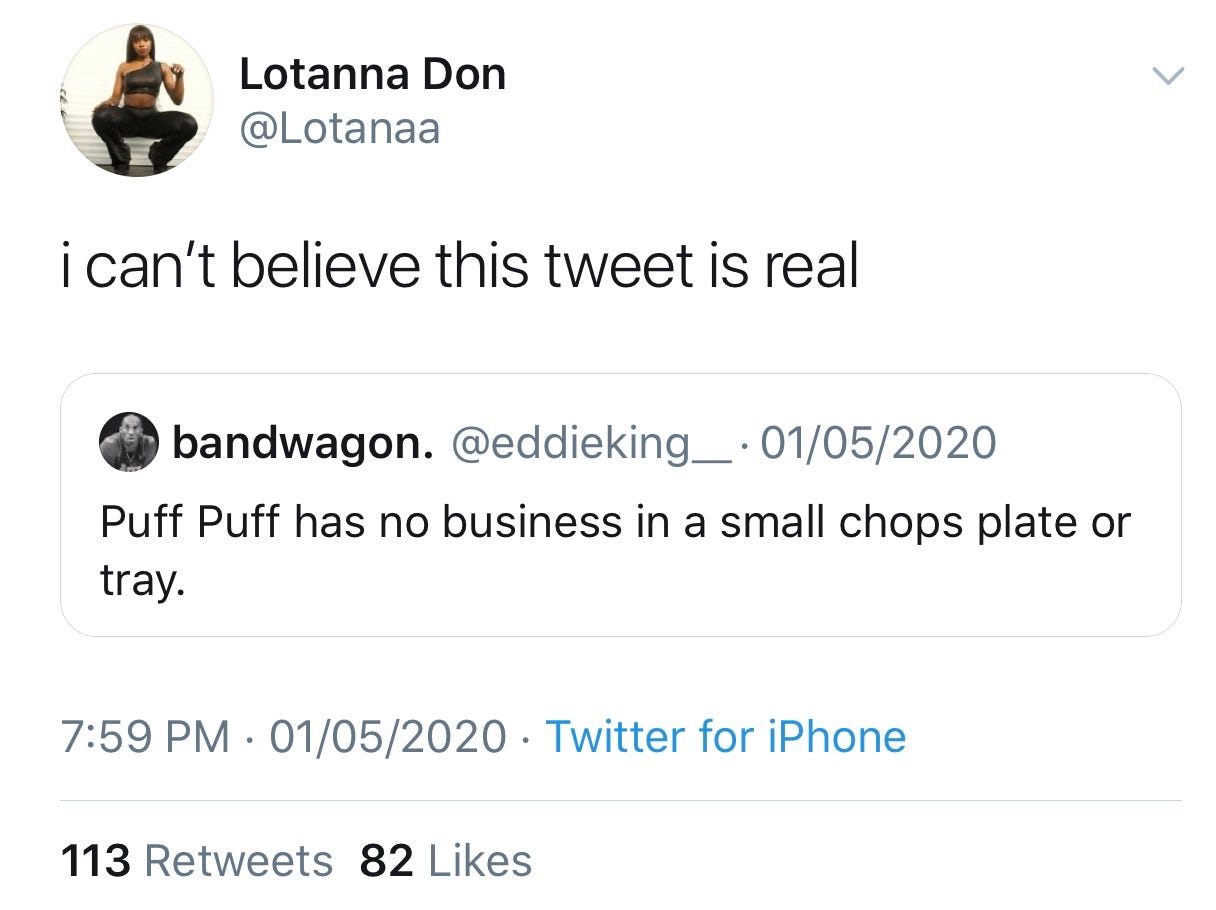Click the word "tray." in the quoted tweet
This screenshot has width=1216, height=910.
(x=143, y=581)
